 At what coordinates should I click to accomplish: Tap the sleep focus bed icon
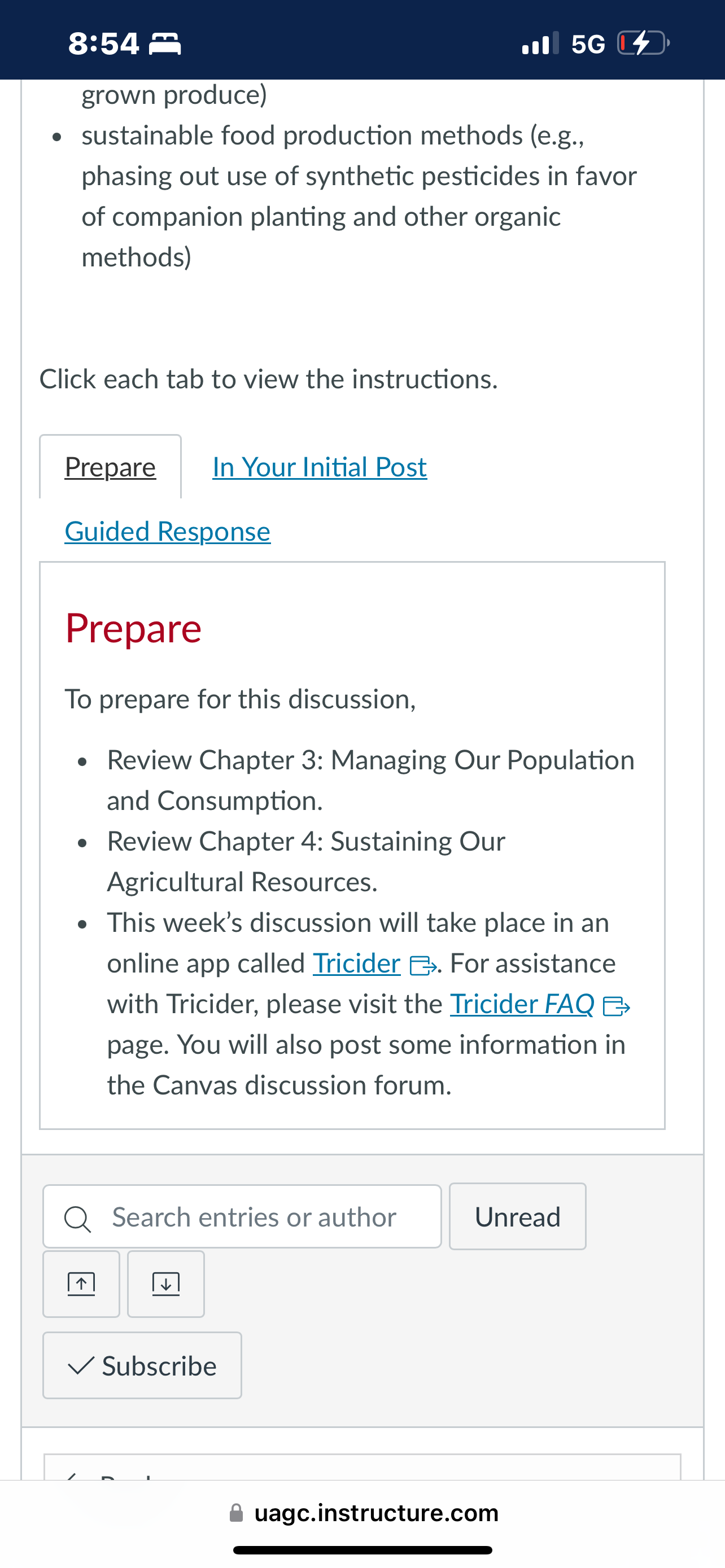point(165,44)
